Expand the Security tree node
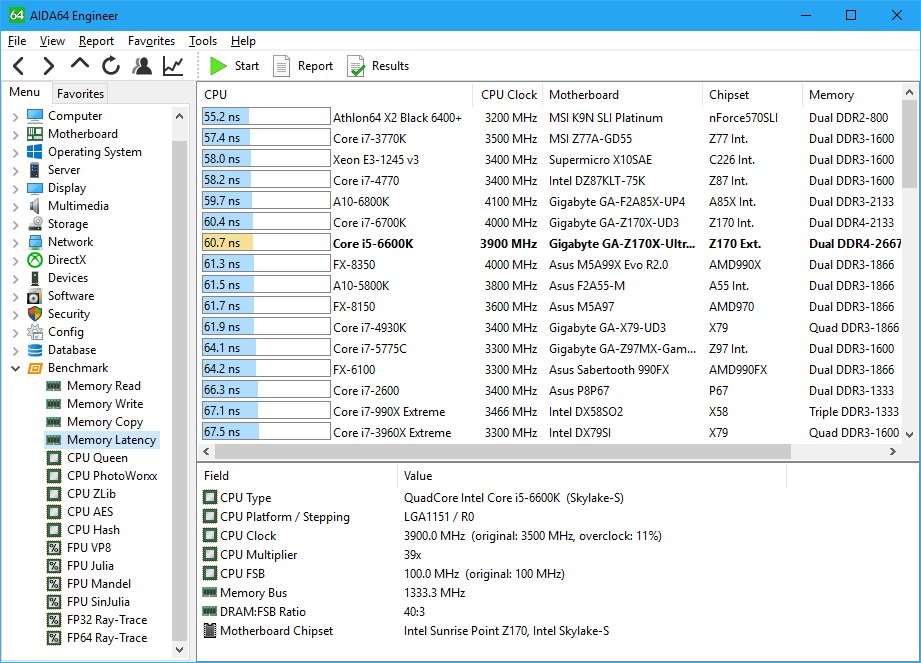Screen dimensions: 921x663 coord(15,314)
